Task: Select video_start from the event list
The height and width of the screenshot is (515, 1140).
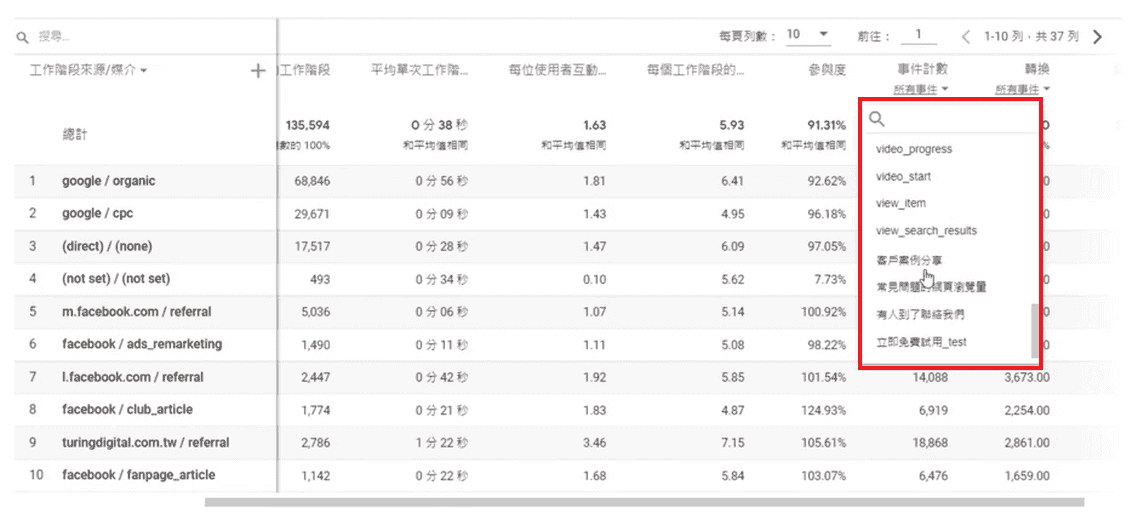Action: pos(903,177)
